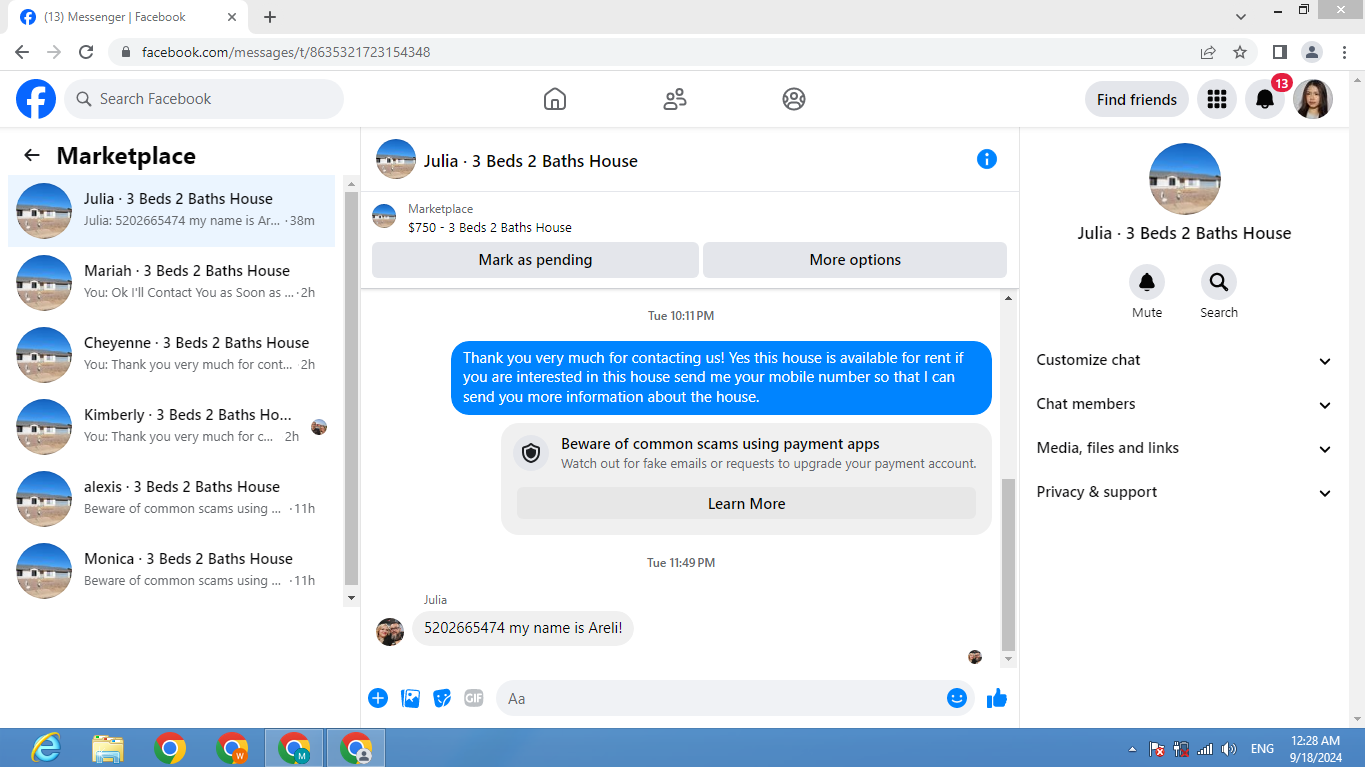This screenshot has height=767, width=1365.
Task: Open Cheyenne's 3 Beds 2 Baths House conversation
Action: 171,355
